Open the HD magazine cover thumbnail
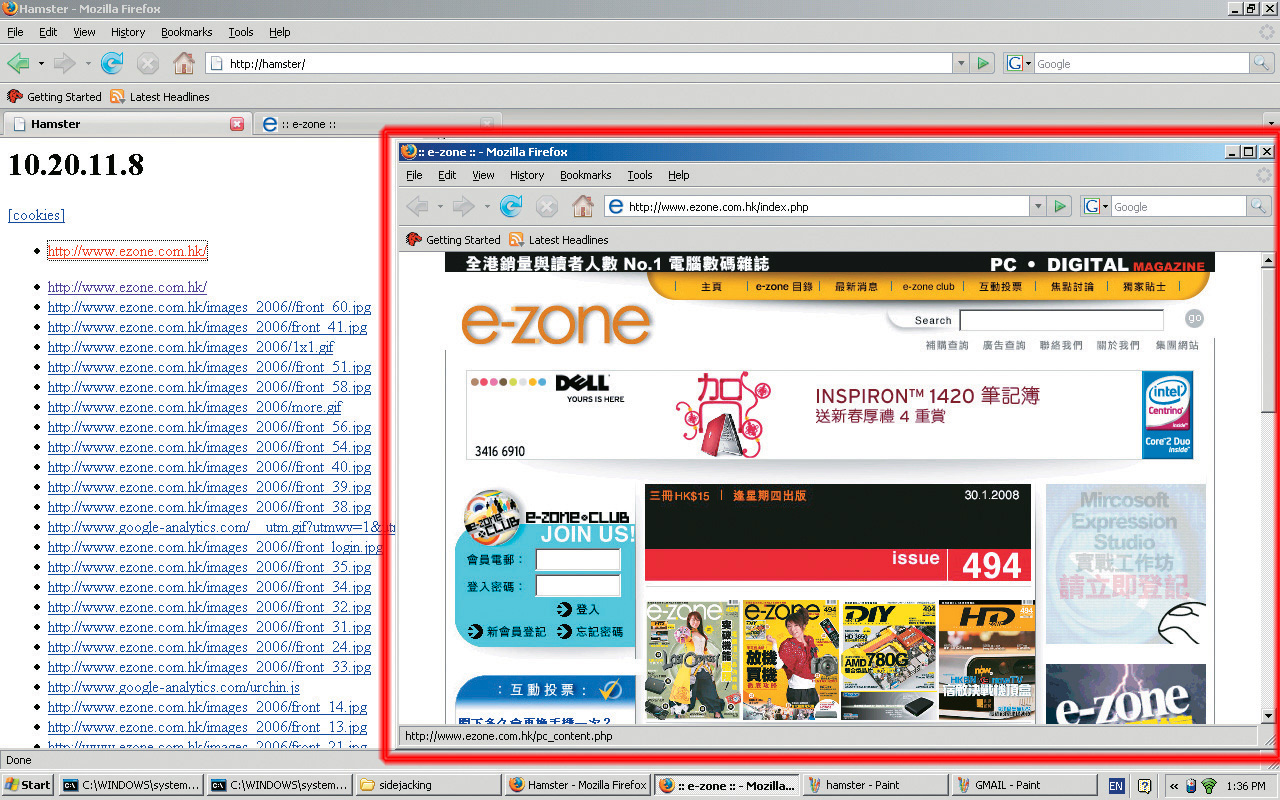1280x800 pixels. coord(987,660)
